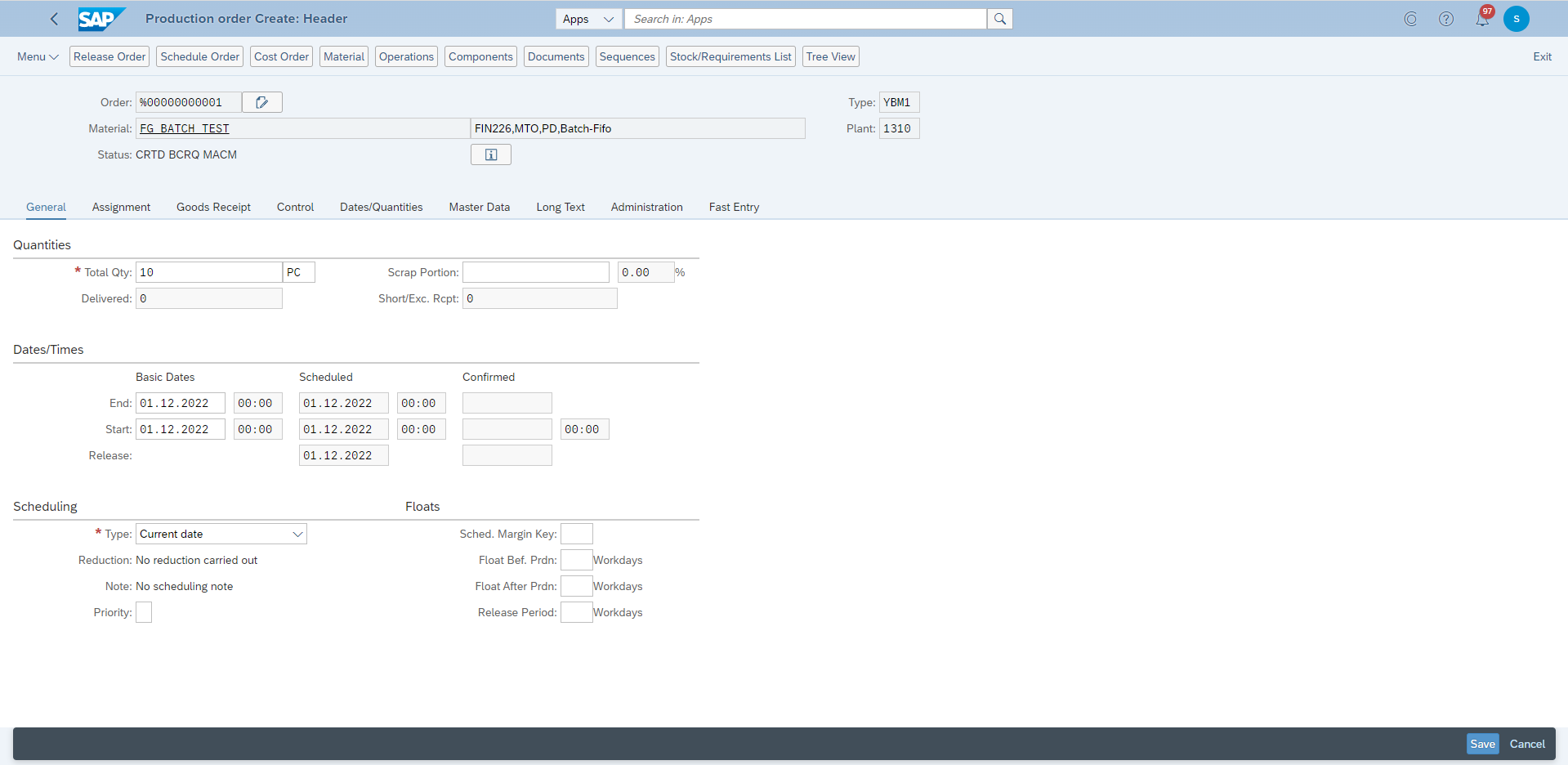Image resolution: width=1568 pixels, height=765 pixels.
Task: Click the search magnifier icon
Action: coord(1000,19)
